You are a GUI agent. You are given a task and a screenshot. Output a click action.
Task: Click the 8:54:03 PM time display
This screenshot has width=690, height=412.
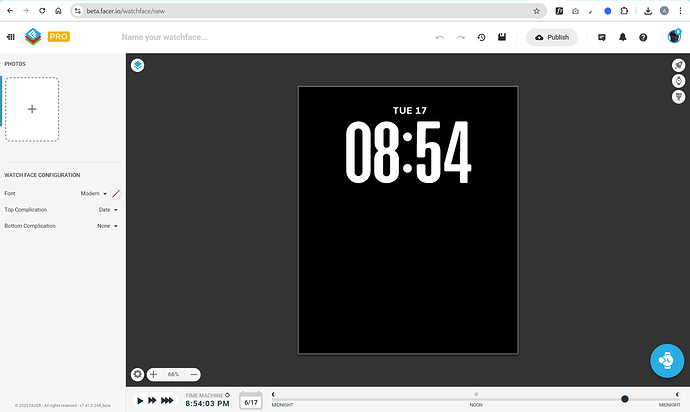pyautogui.click(x=207, y=404)
